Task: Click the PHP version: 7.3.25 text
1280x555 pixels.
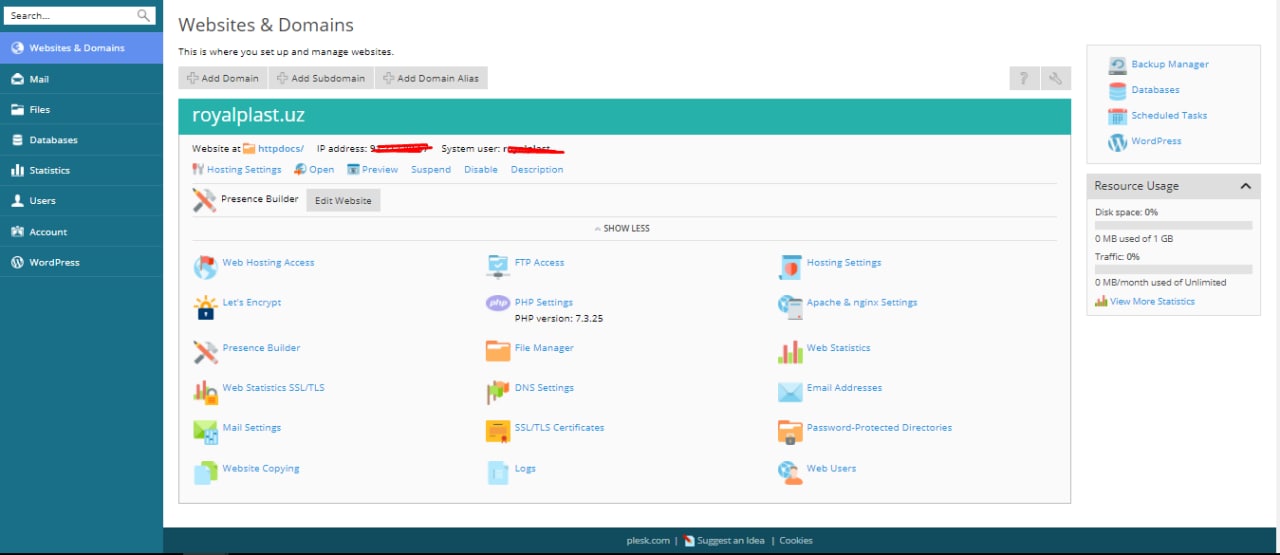Action: [x=559, y=319]
